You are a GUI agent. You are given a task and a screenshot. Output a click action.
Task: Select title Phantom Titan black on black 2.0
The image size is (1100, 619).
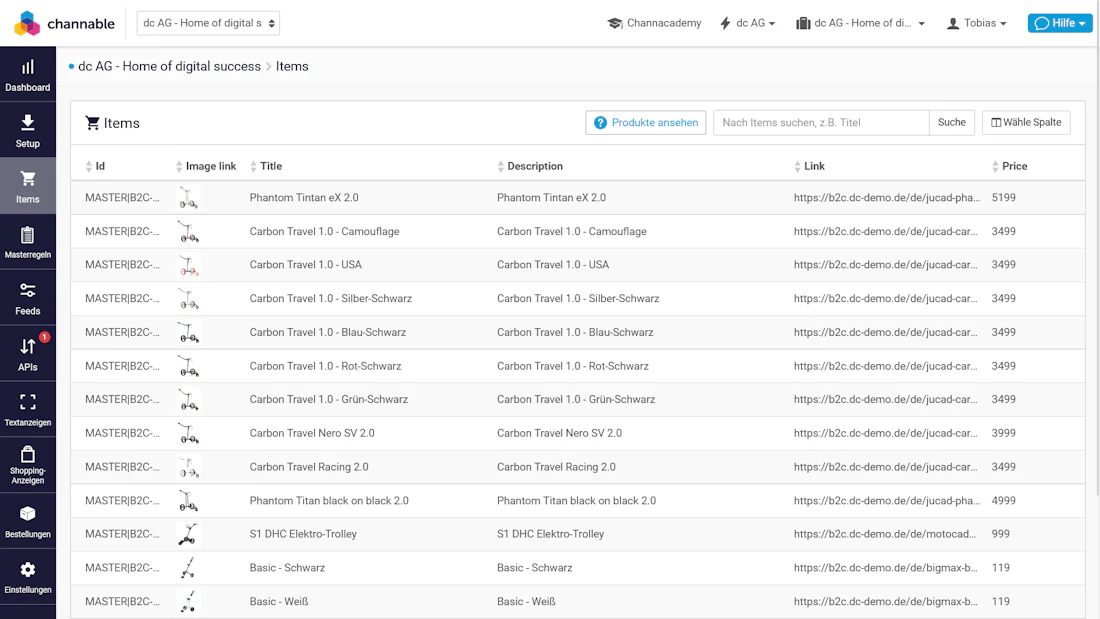pos(329,500)
